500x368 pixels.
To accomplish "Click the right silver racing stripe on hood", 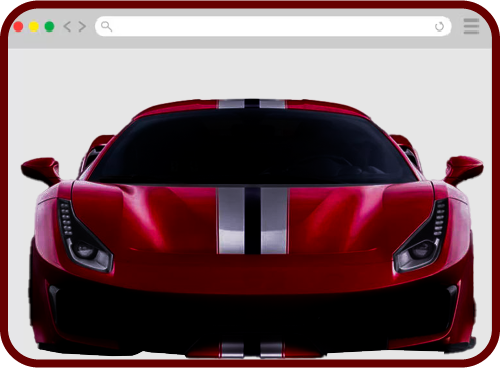I will pos(274,220).
